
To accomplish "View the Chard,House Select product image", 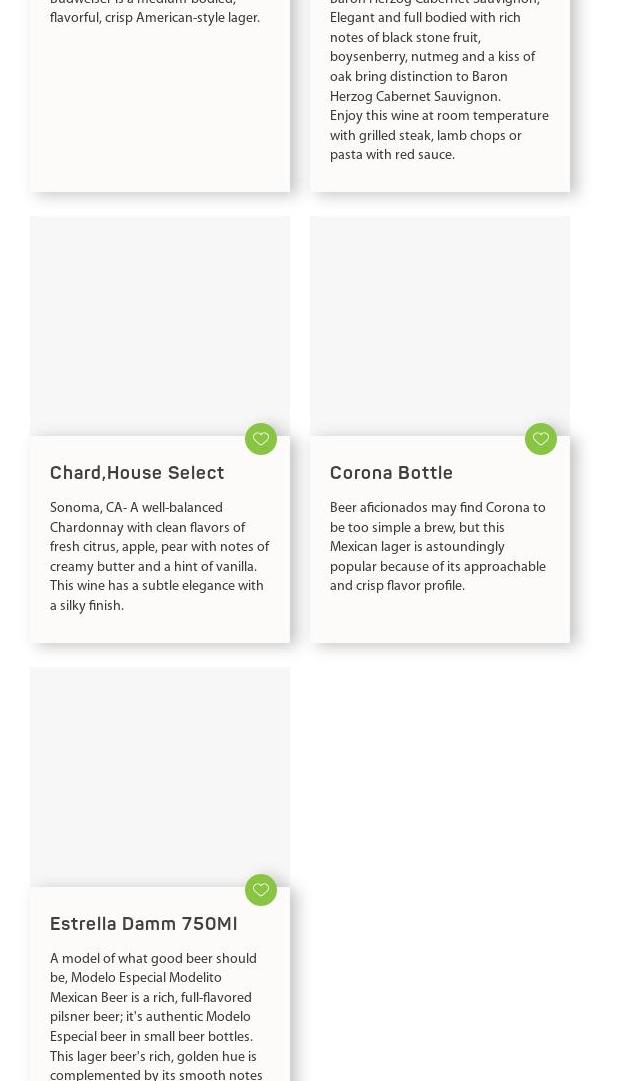I will tap(160, 326).
